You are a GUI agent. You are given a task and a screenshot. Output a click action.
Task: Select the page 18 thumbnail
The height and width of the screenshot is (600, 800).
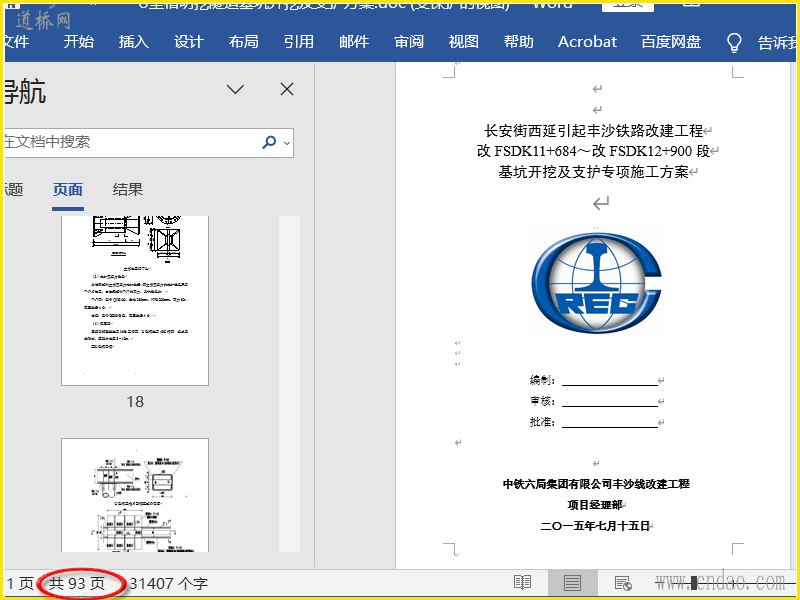pyautogui.click(x=135, y=301)
